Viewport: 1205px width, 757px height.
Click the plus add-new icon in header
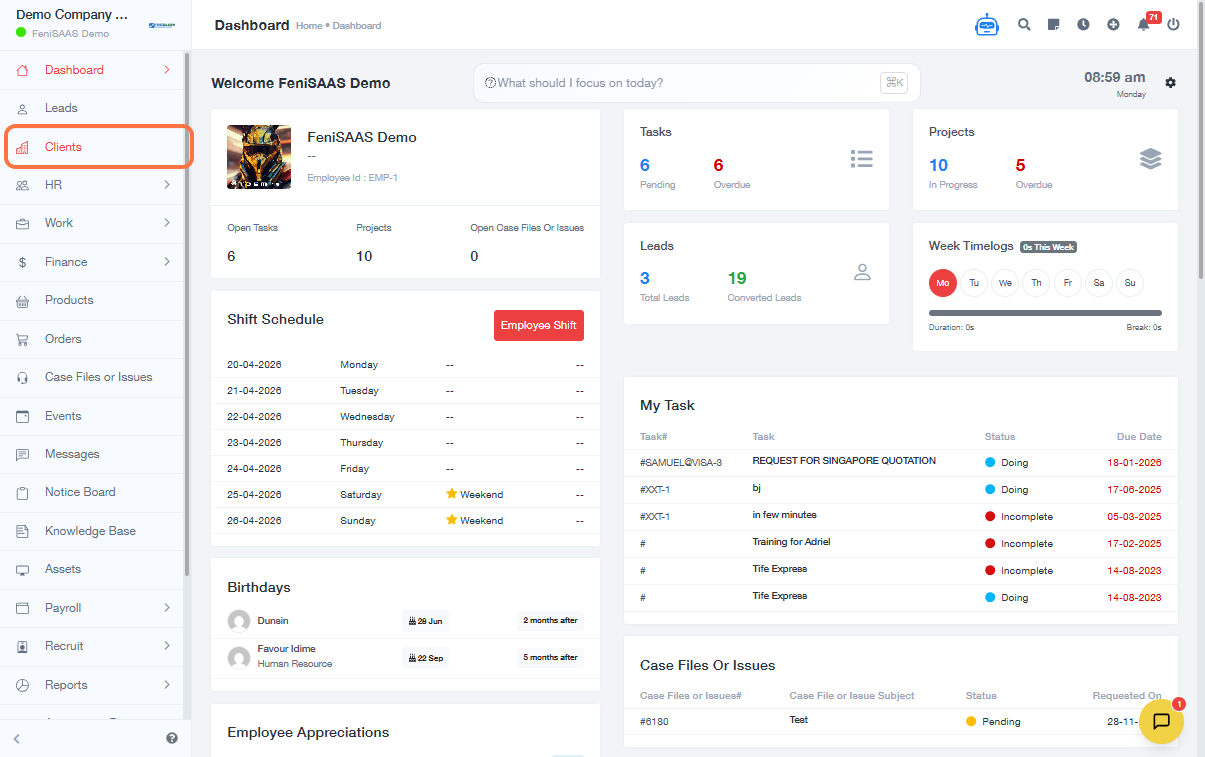pyautogui.click(x=1113, y=25)
